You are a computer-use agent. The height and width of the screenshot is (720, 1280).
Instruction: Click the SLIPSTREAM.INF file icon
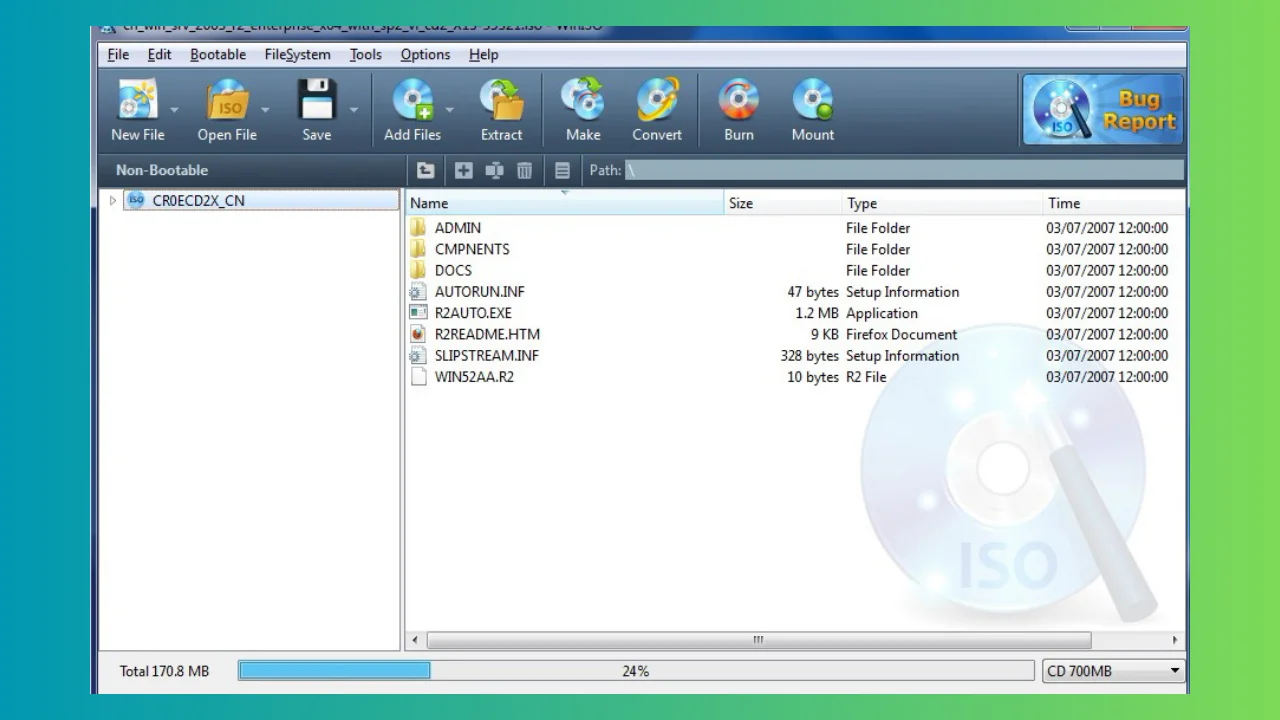[x=418, y=356]
